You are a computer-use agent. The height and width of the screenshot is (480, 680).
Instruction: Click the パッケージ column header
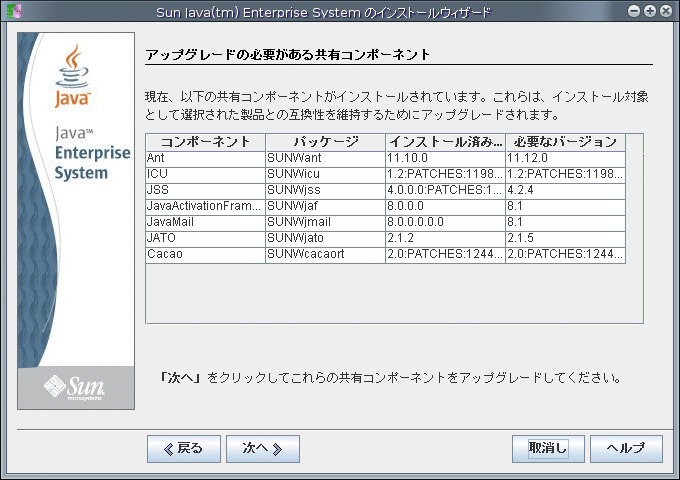pos(326,142)
